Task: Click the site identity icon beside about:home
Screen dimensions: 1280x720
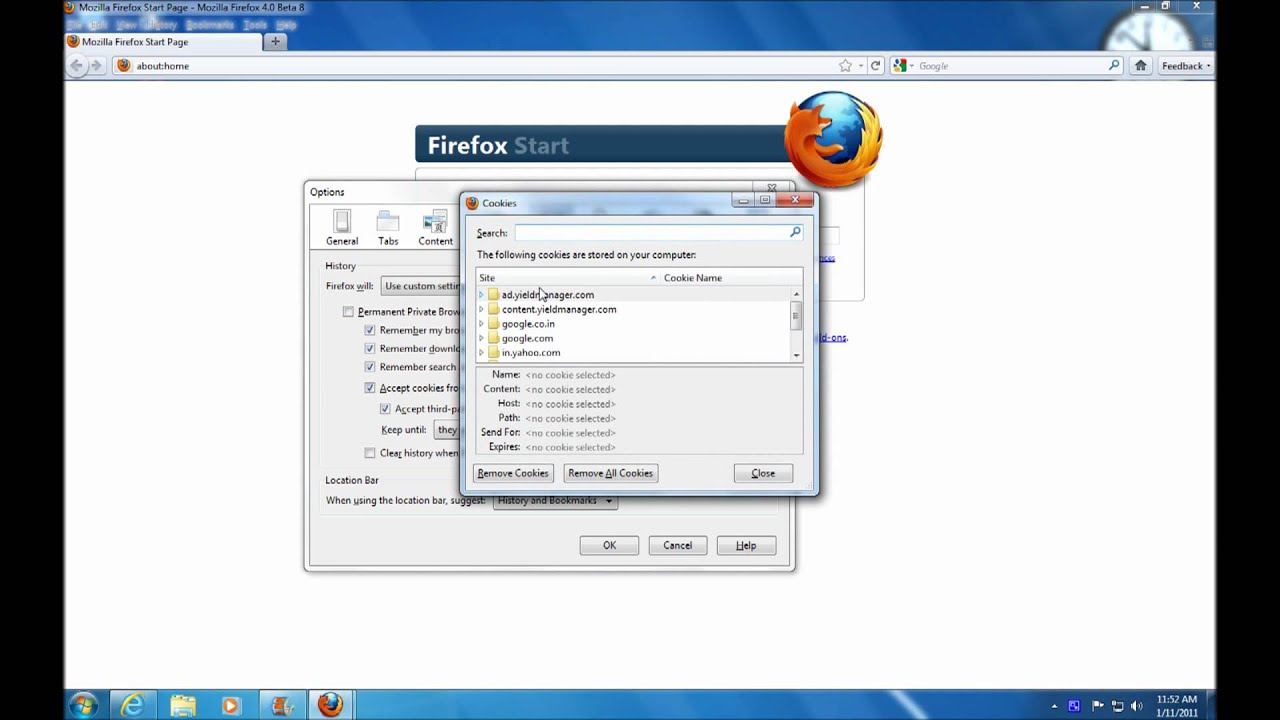Action: point(124,66)
